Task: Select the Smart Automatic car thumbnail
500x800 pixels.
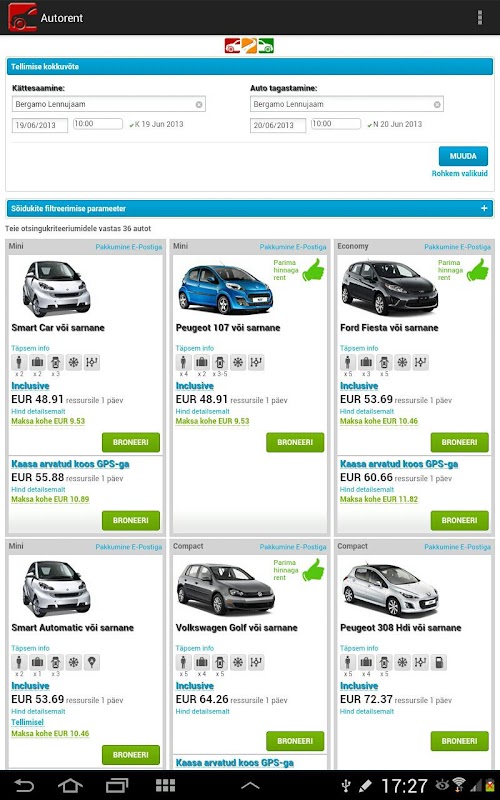Action: (56, 588)
